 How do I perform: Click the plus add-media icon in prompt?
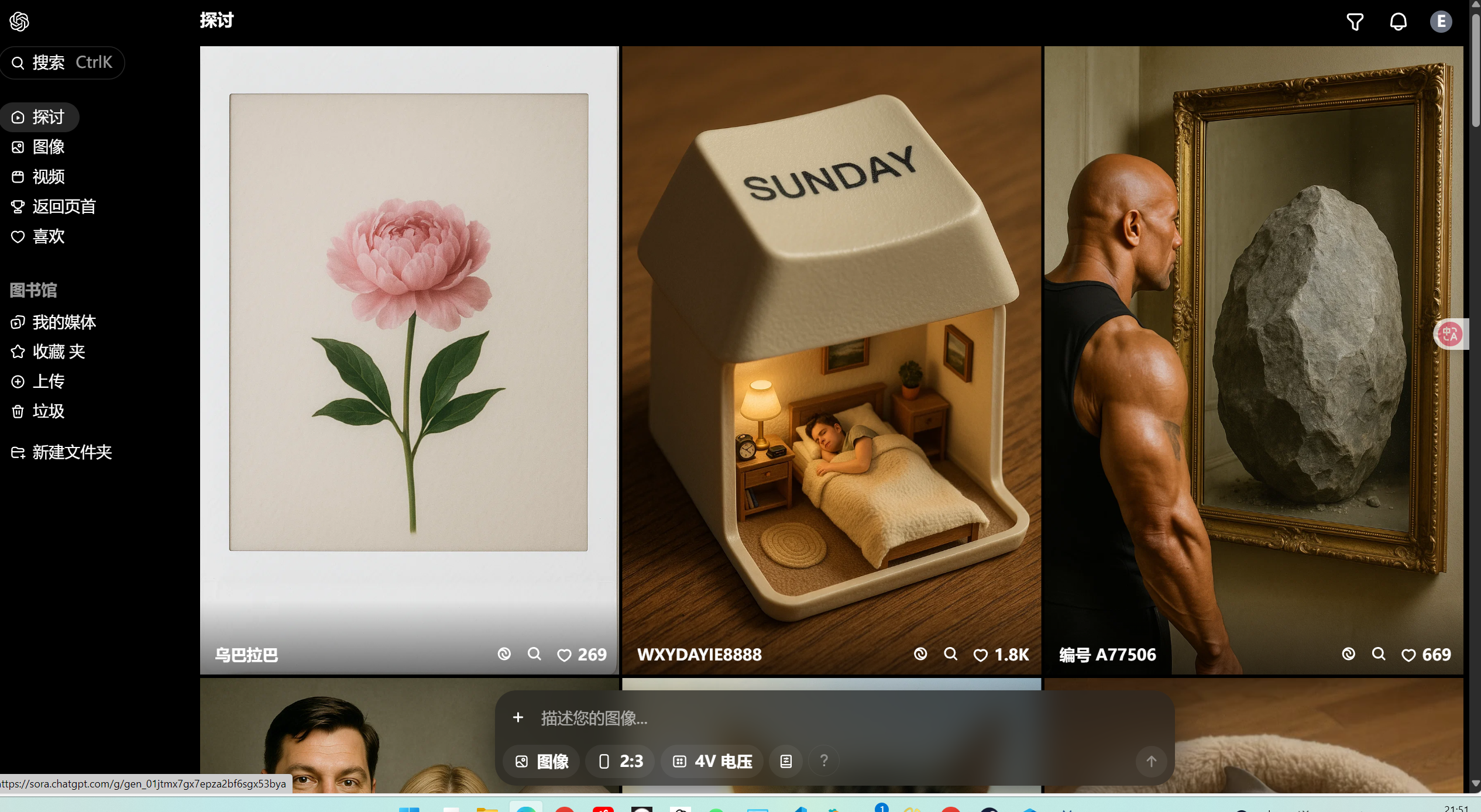tap(518, 717)
